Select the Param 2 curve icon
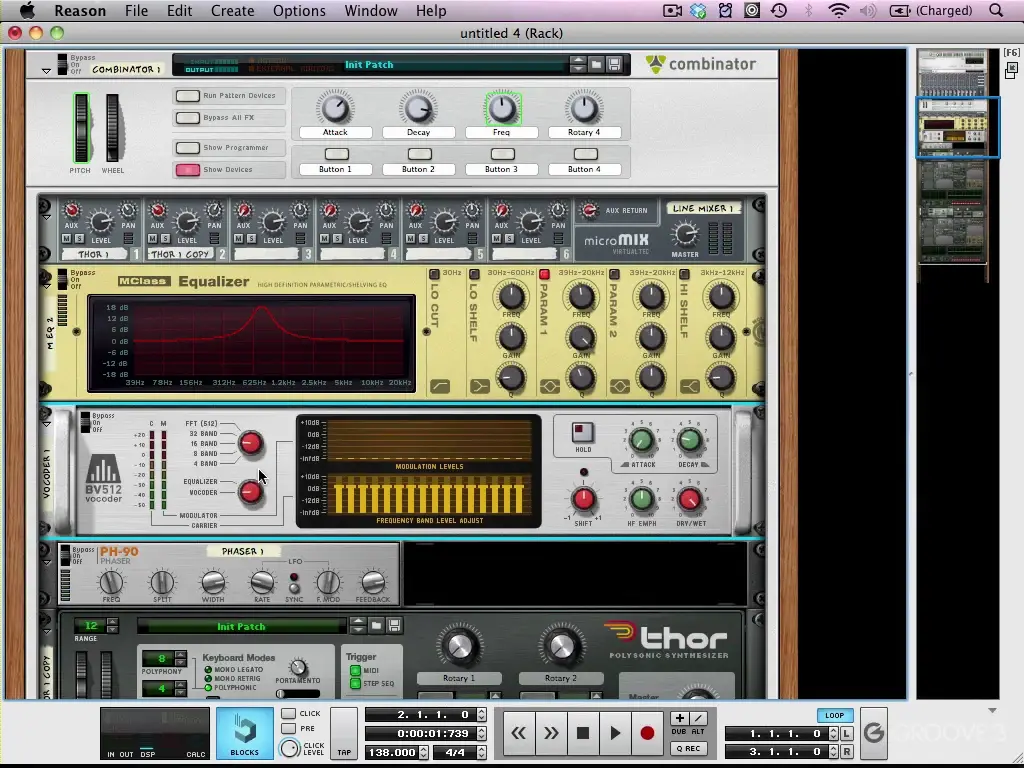Screen dimensions: 1024x768 click(619, 387)
